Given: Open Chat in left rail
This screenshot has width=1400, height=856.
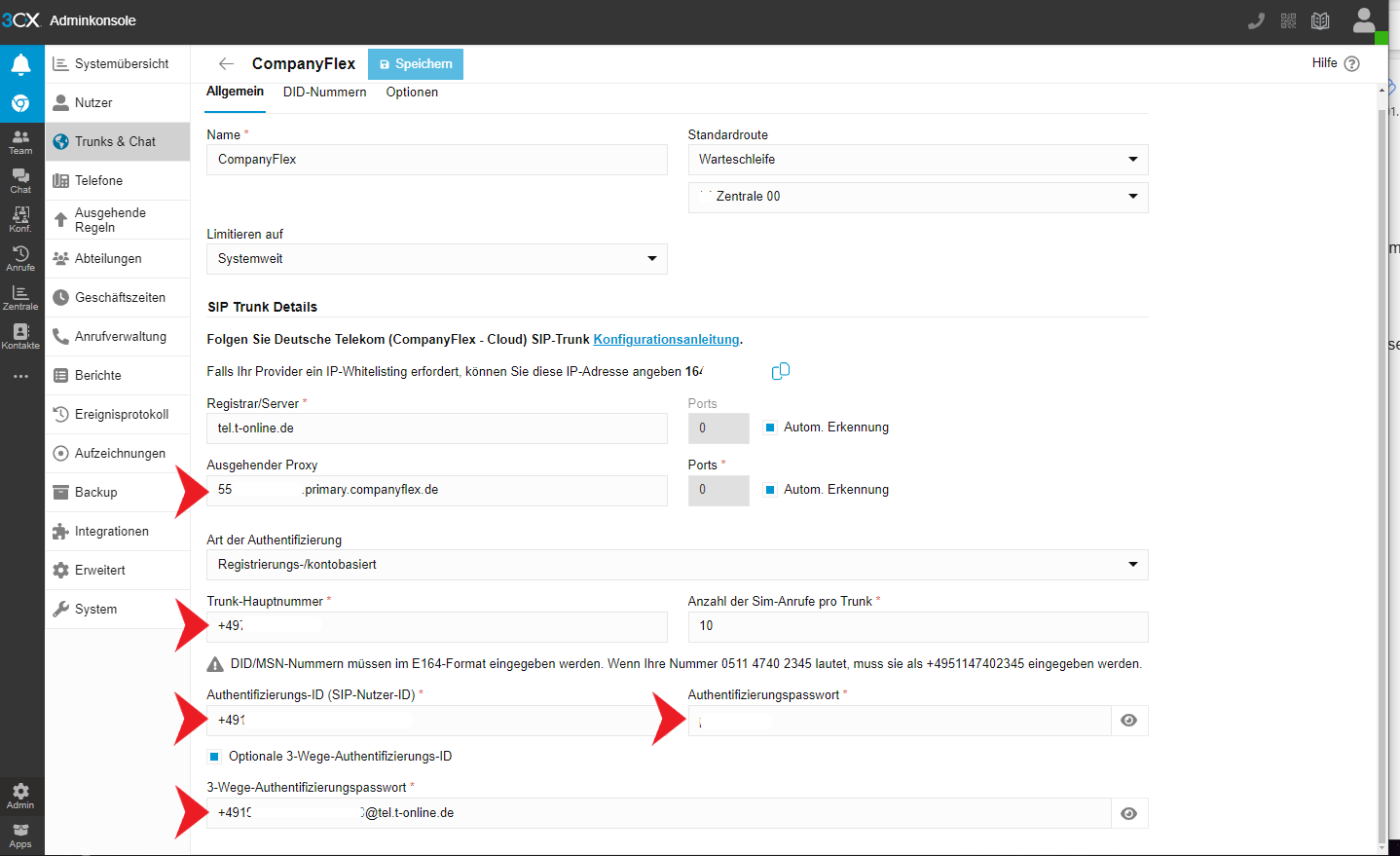Looking at the screenshot, I should click(x=21, y=181).
